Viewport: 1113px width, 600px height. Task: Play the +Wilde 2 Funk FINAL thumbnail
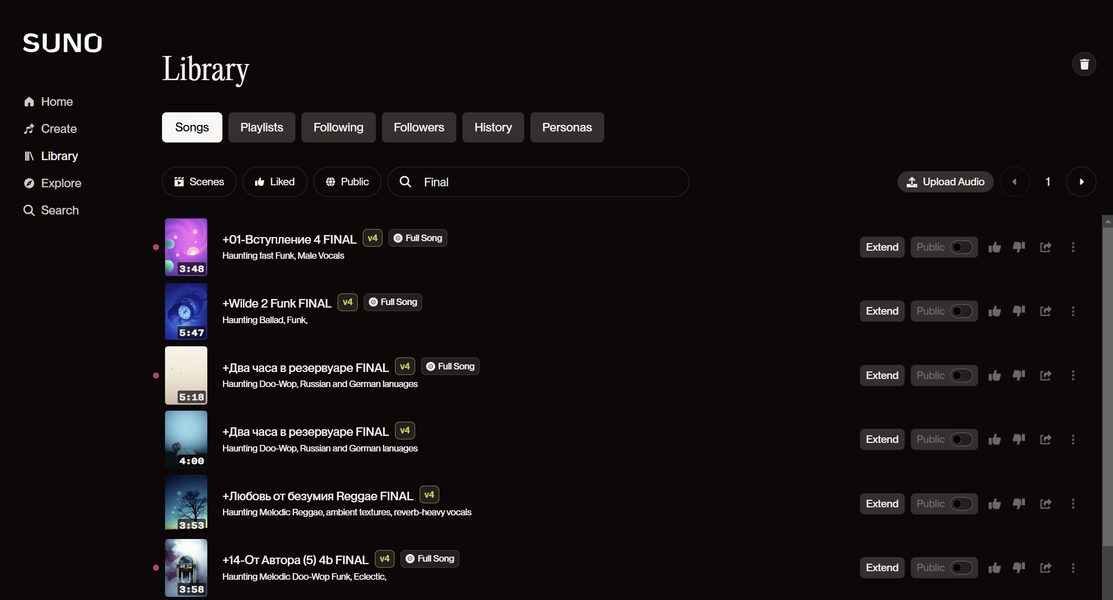(x=186, y=311)
